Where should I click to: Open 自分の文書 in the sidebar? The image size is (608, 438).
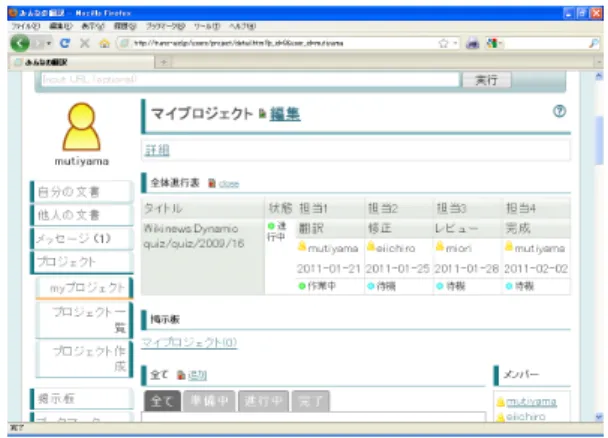82,192
